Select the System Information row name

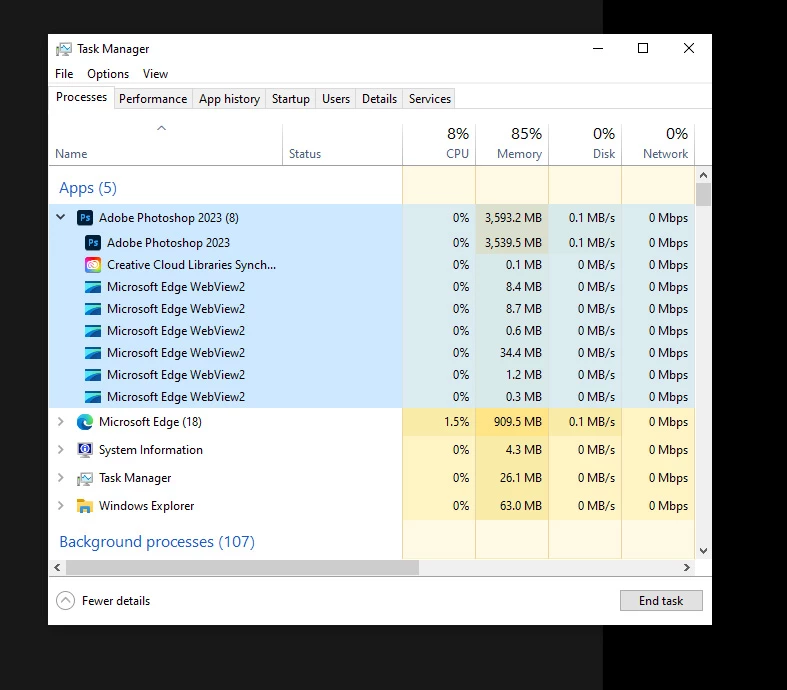(x=151, y=450)
